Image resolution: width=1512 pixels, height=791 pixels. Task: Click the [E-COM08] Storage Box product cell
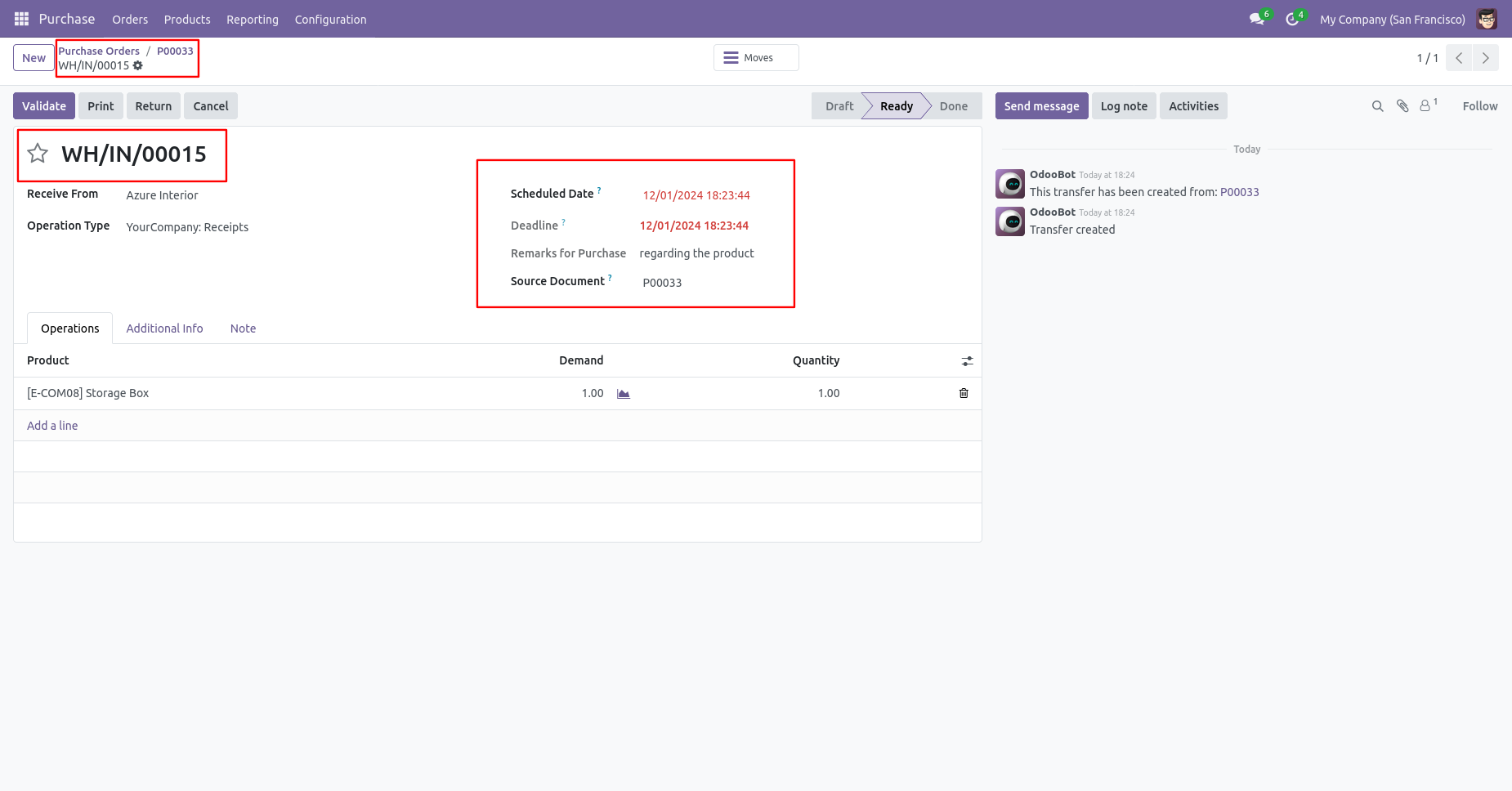click(x=88, y=393)
